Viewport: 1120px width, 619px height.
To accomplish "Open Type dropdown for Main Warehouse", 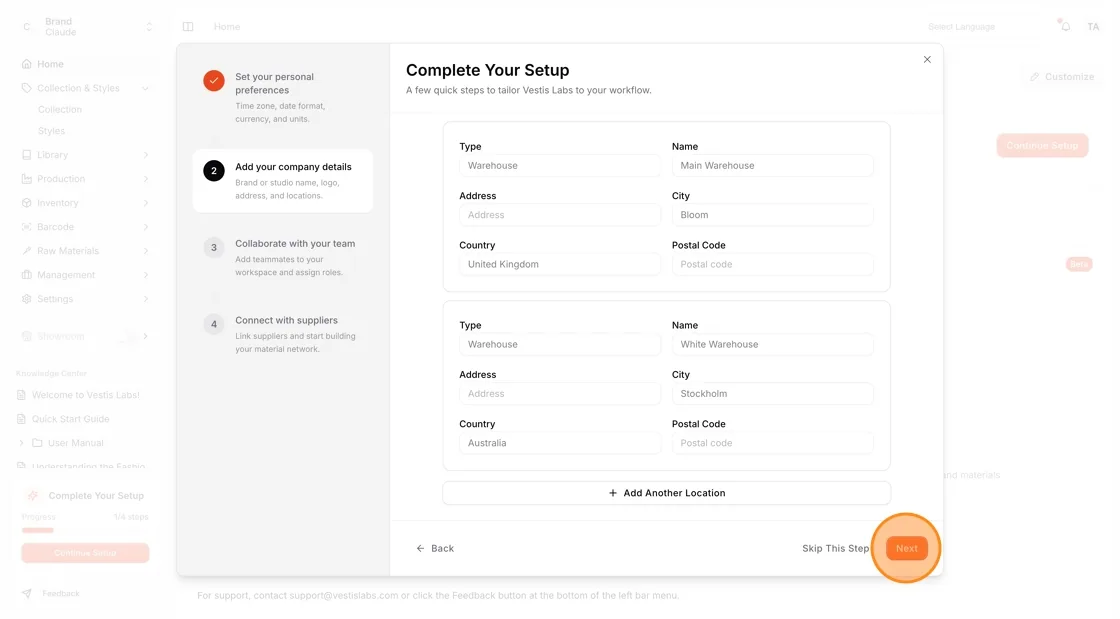I will 560,166.
